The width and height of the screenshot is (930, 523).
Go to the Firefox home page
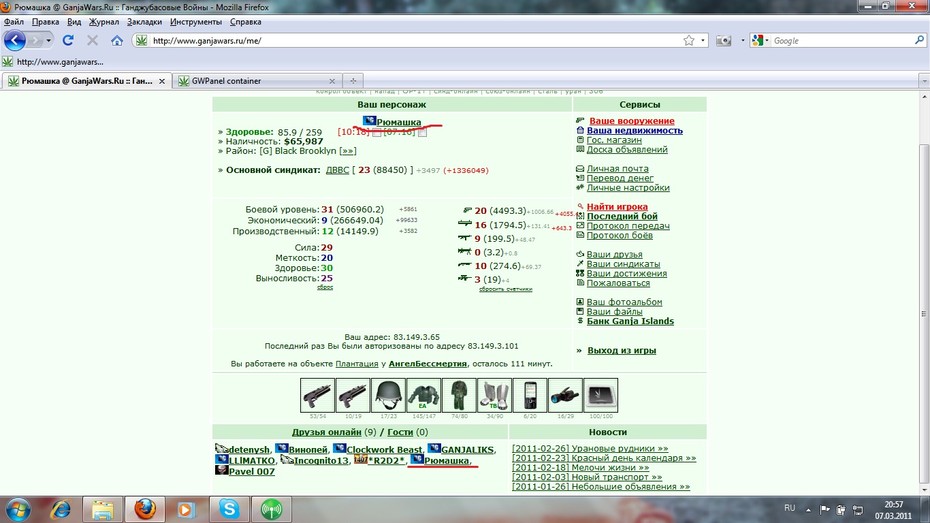[x=117, y=40]
